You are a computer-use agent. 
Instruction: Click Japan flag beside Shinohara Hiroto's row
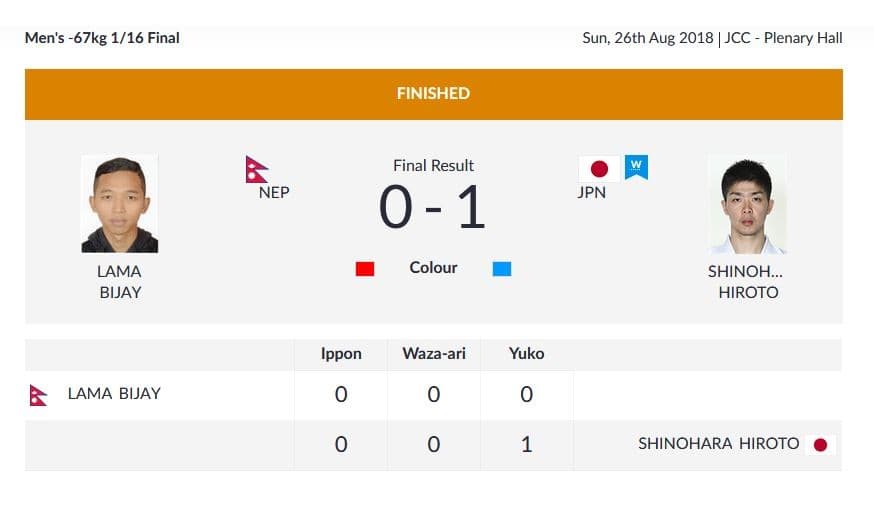(x=821, y=444)
